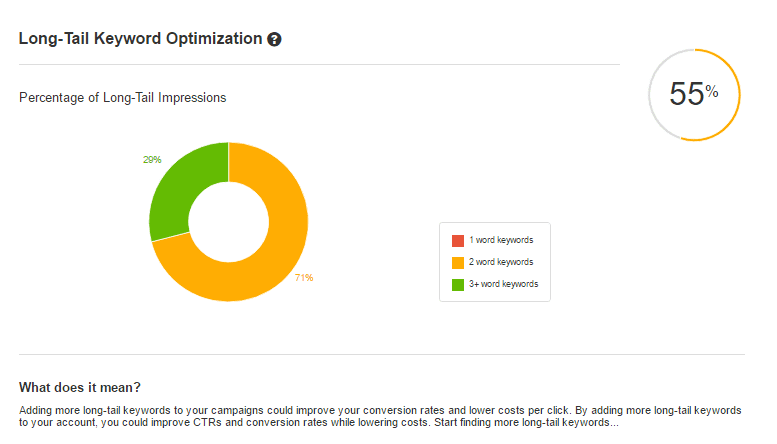This screenshot has width=777, height=444.
Task: Click the help question mark icon
Action: (x=274, y=39)
